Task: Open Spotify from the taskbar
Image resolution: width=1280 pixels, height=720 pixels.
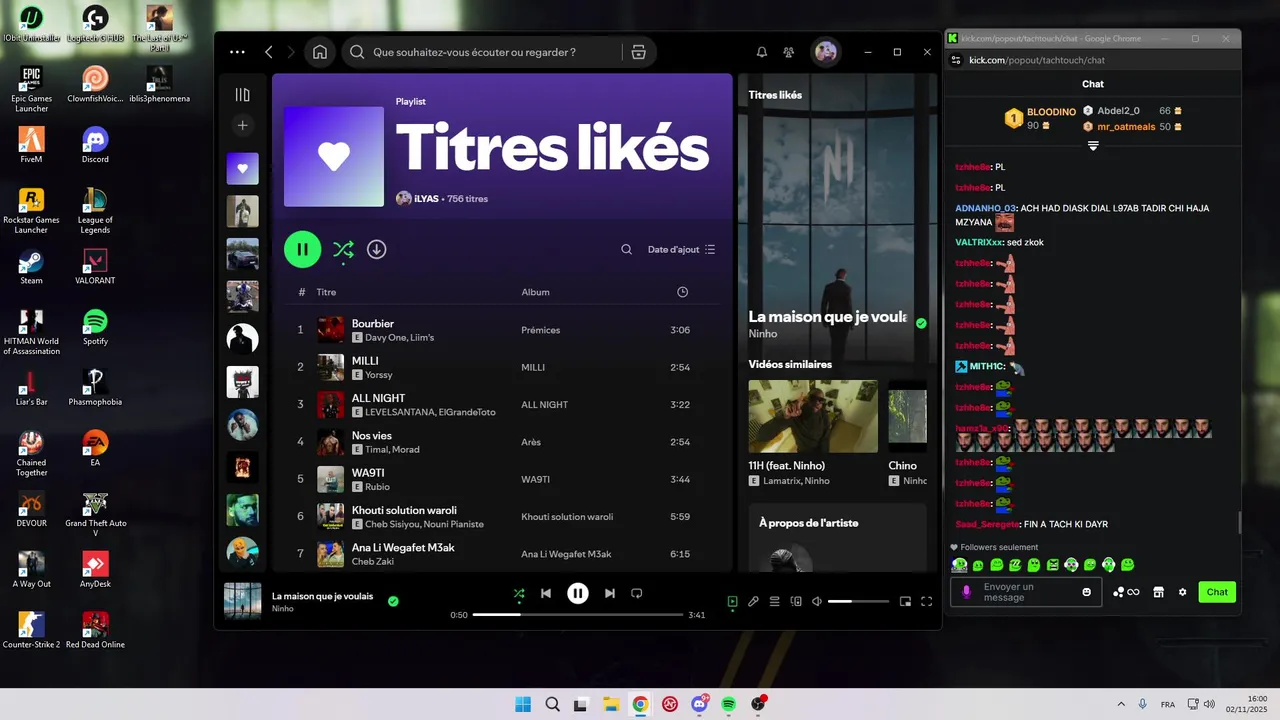Action: coord(729,704)
